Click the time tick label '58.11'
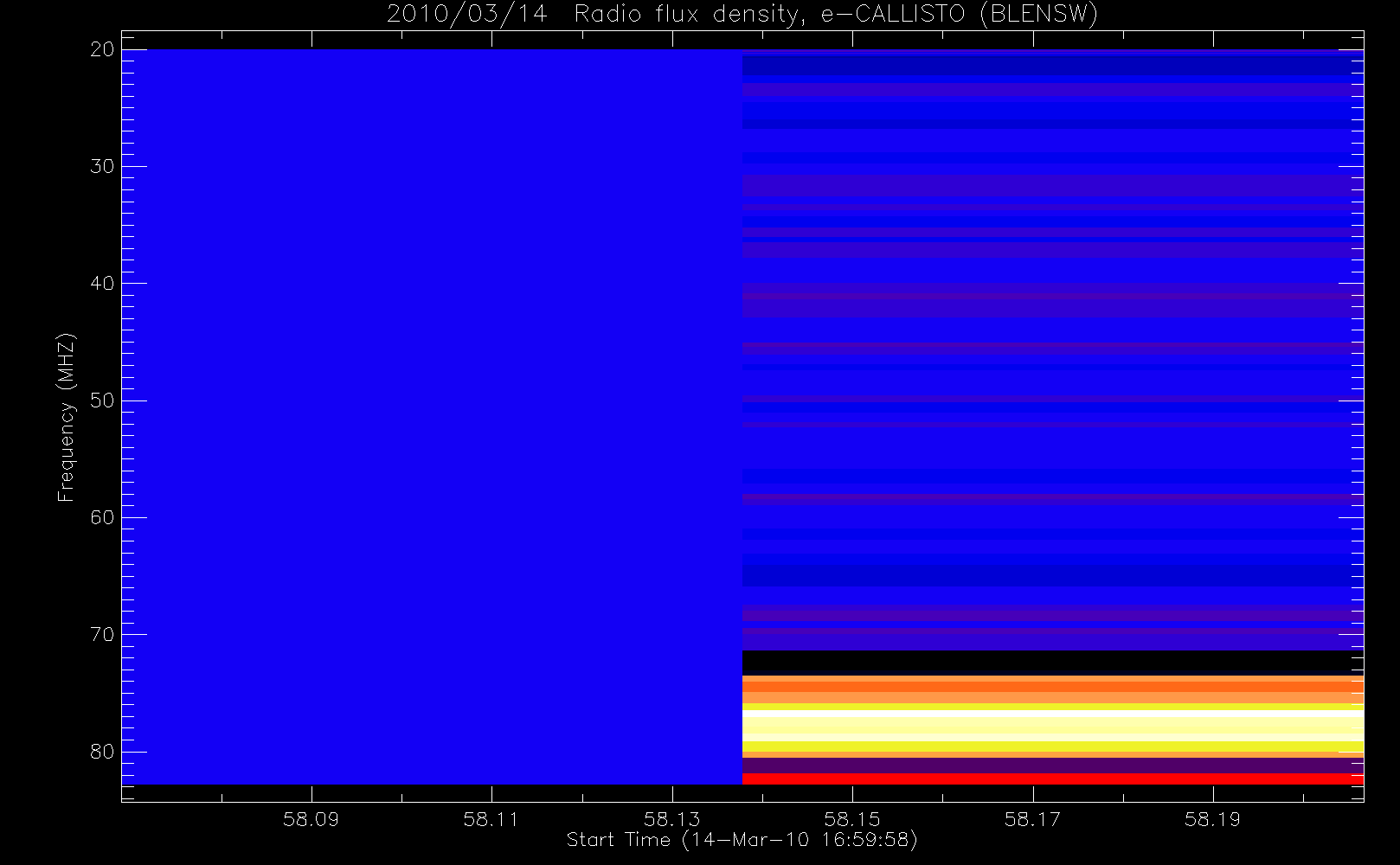The width and height of the screenshot is (1400, 865). point(491,818)
